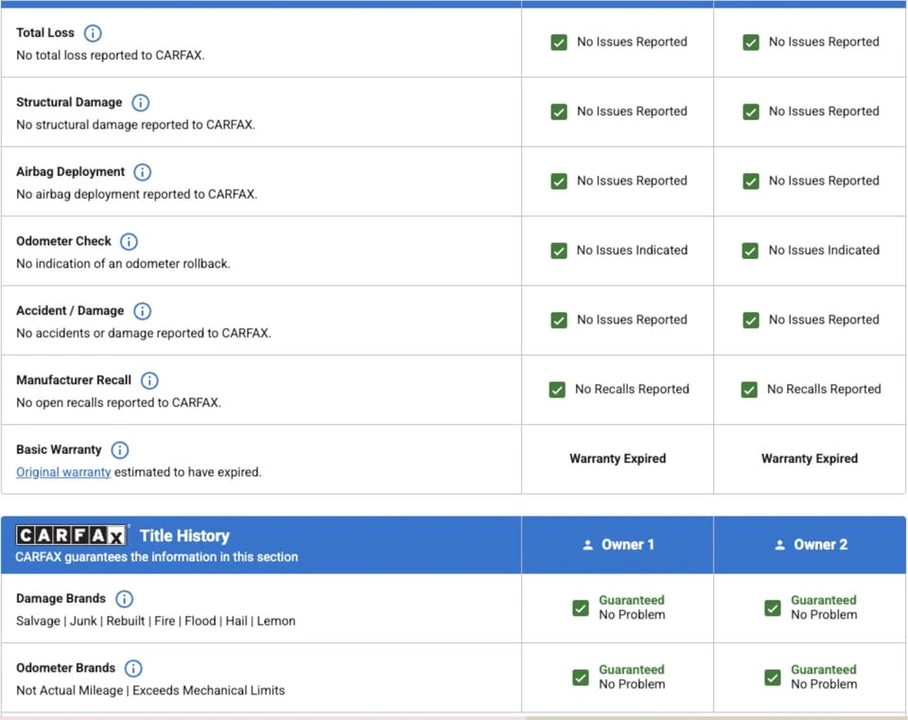Click Owner 1 Total Loss 'No Issues Reported'
Image resolution: width=908 pixels, height=720 pixels.
632,42
